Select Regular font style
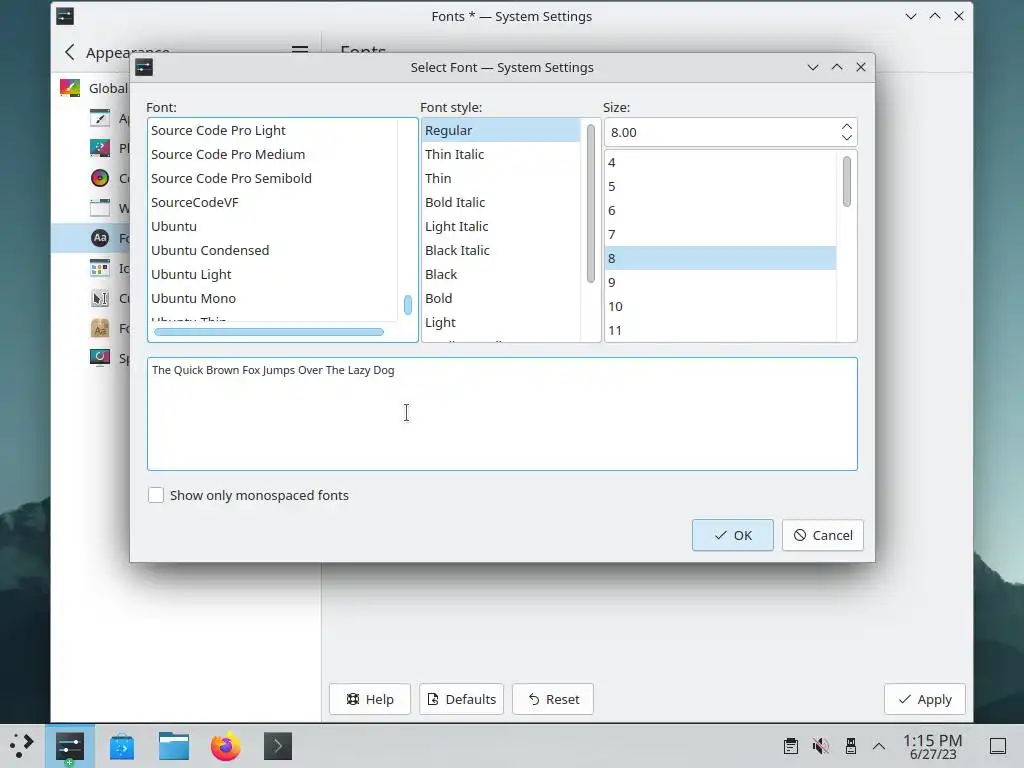 pyautogui.click(x=501, y=131)
